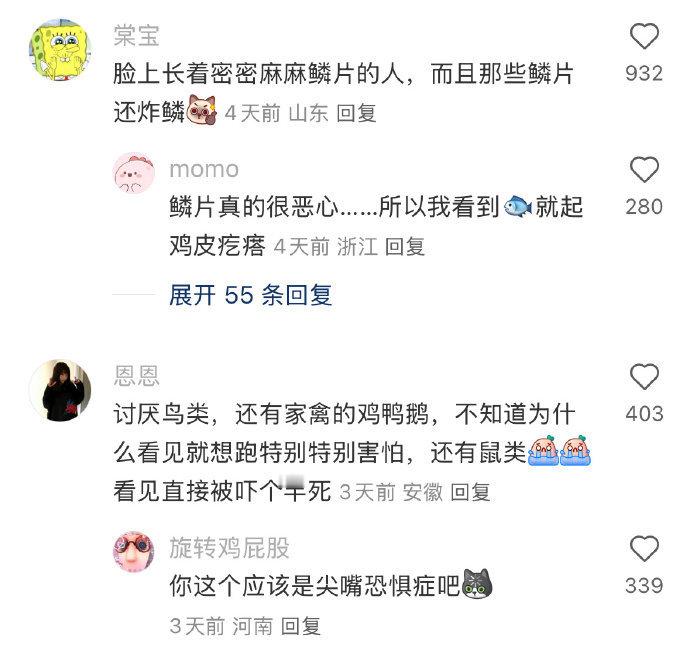Open username momo profile link
Viewport: 690px width, 654px height.
click(x=204, y=169)
